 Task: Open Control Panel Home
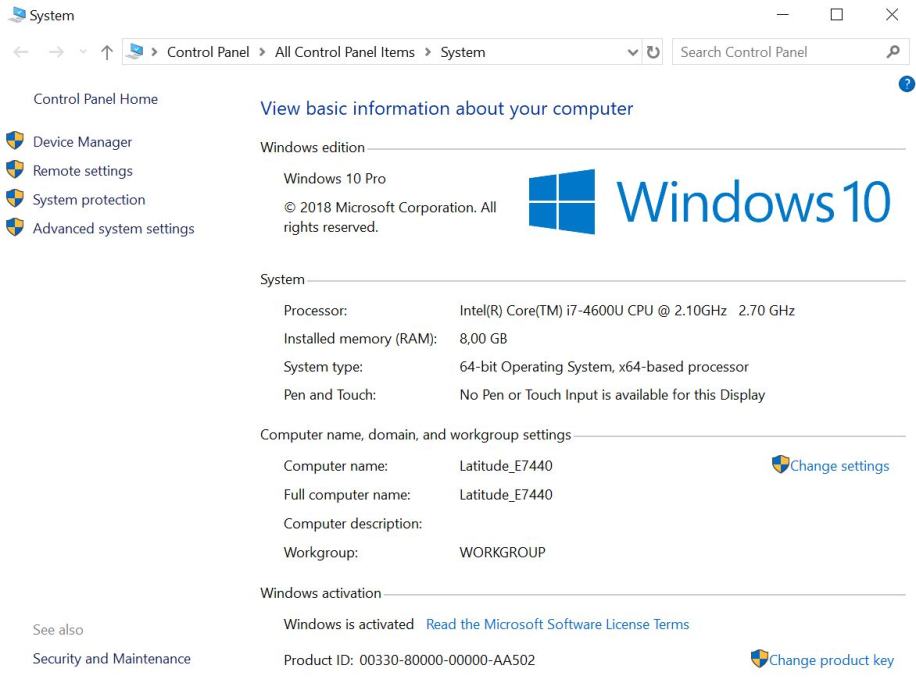[x=95, y=99]
